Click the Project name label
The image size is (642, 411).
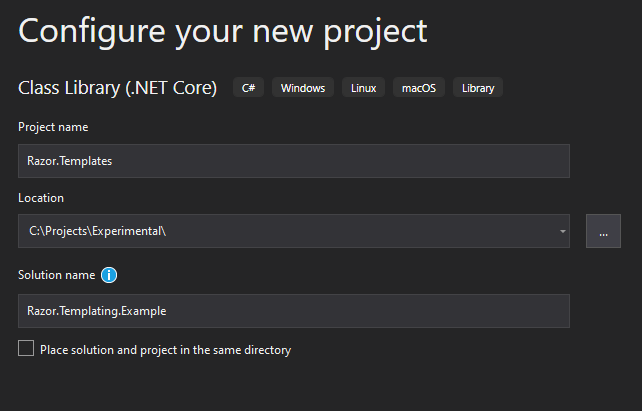(53, 127)
